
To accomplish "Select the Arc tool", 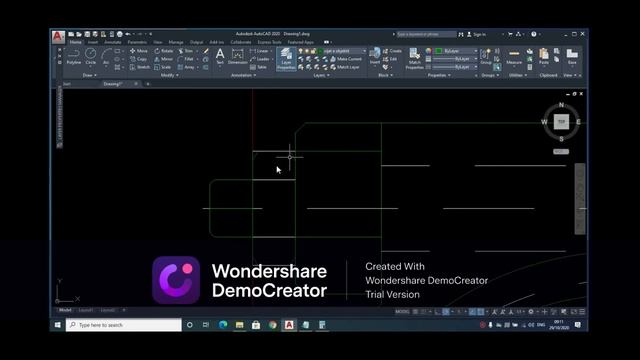I will pyautogui.click(x=106, y=56).
